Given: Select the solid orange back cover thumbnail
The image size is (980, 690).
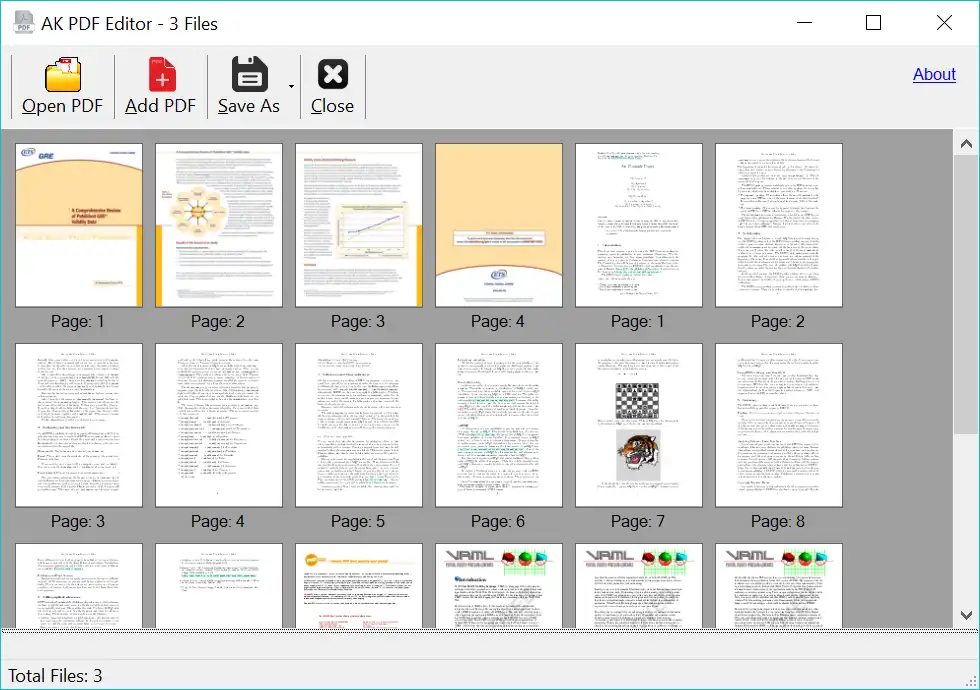Looking at the screenshot, I should click(x=499, y=225).
